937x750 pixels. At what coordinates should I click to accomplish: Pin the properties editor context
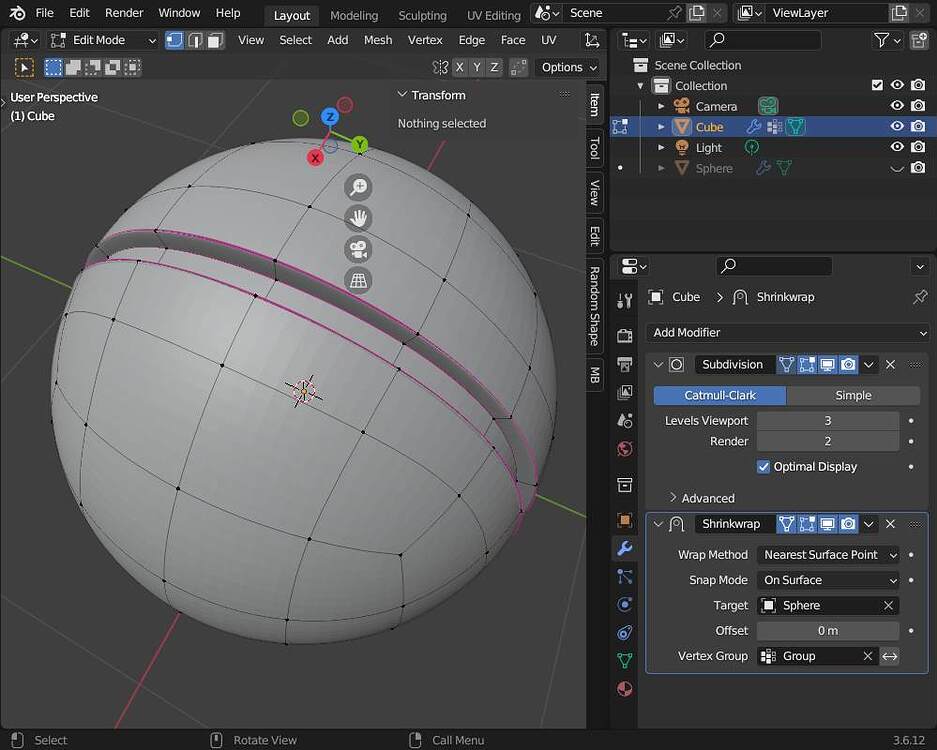point(920,297)
